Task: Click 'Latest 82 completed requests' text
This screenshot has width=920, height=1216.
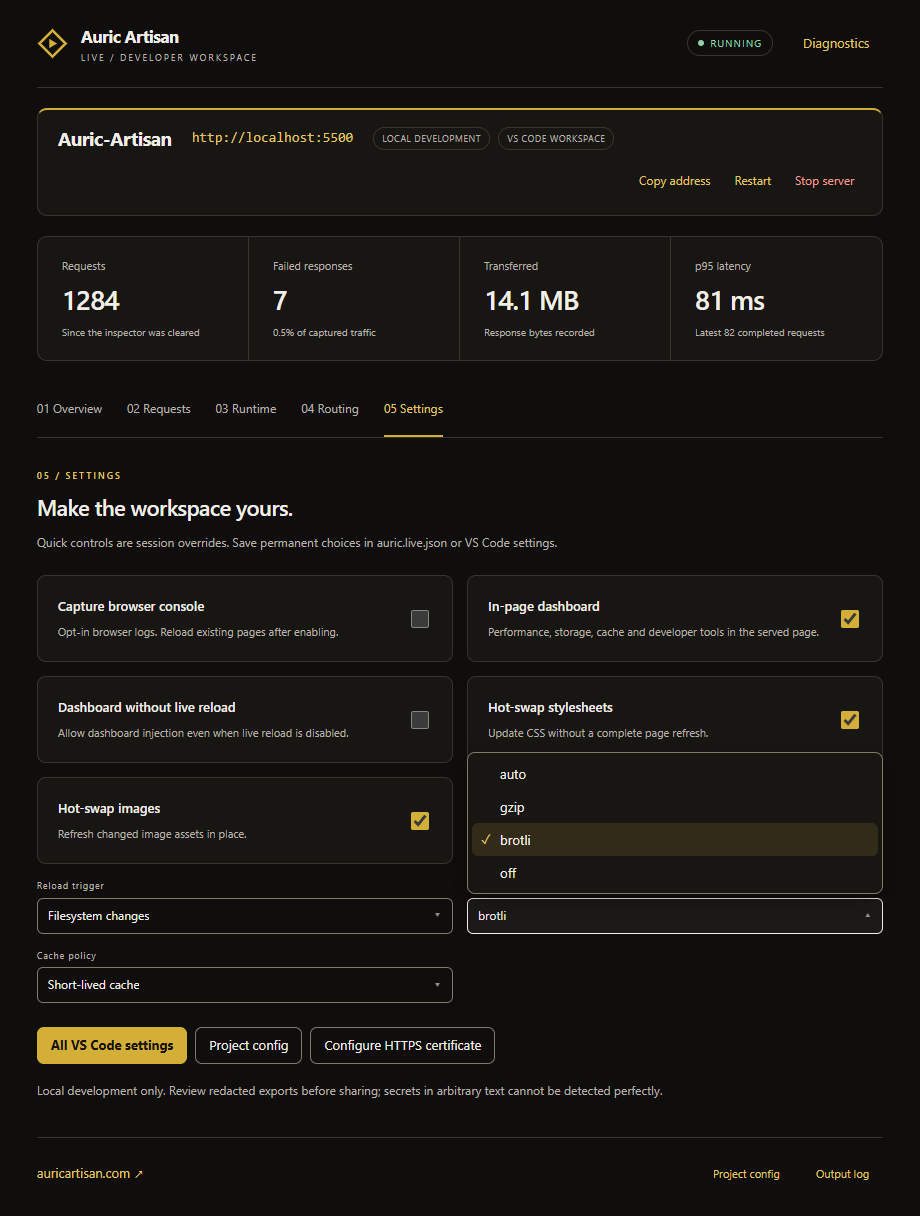Action: pyautogui.click(x=760, y=333)
